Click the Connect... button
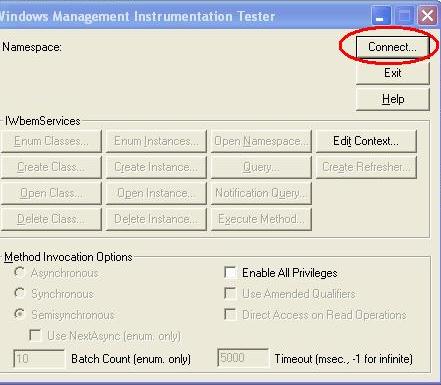The height and width of the screenshot is (385, 441). click(392, 47)
